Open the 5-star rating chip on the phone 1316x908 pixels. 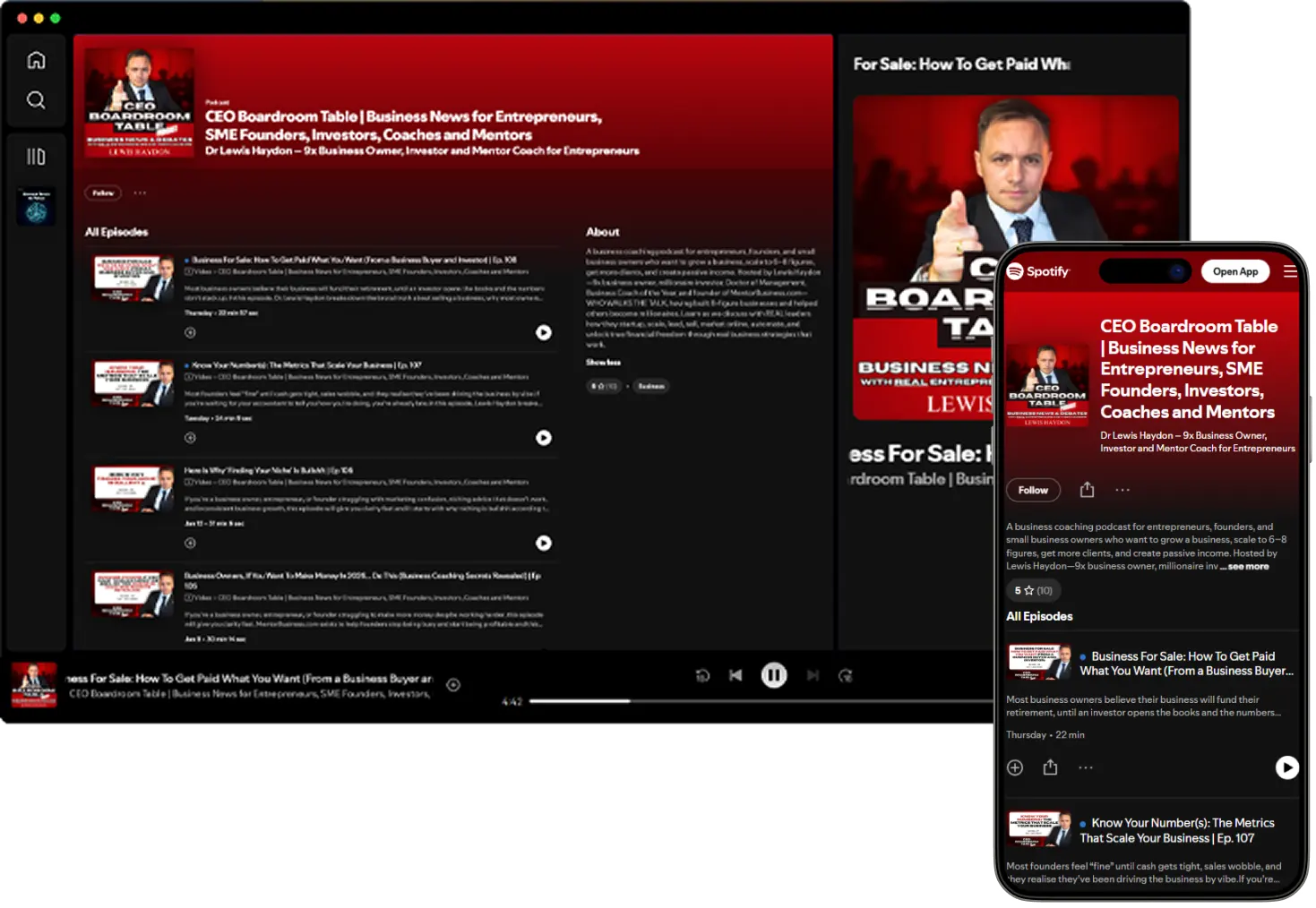pyautogui.click(x=1034, y=590)
